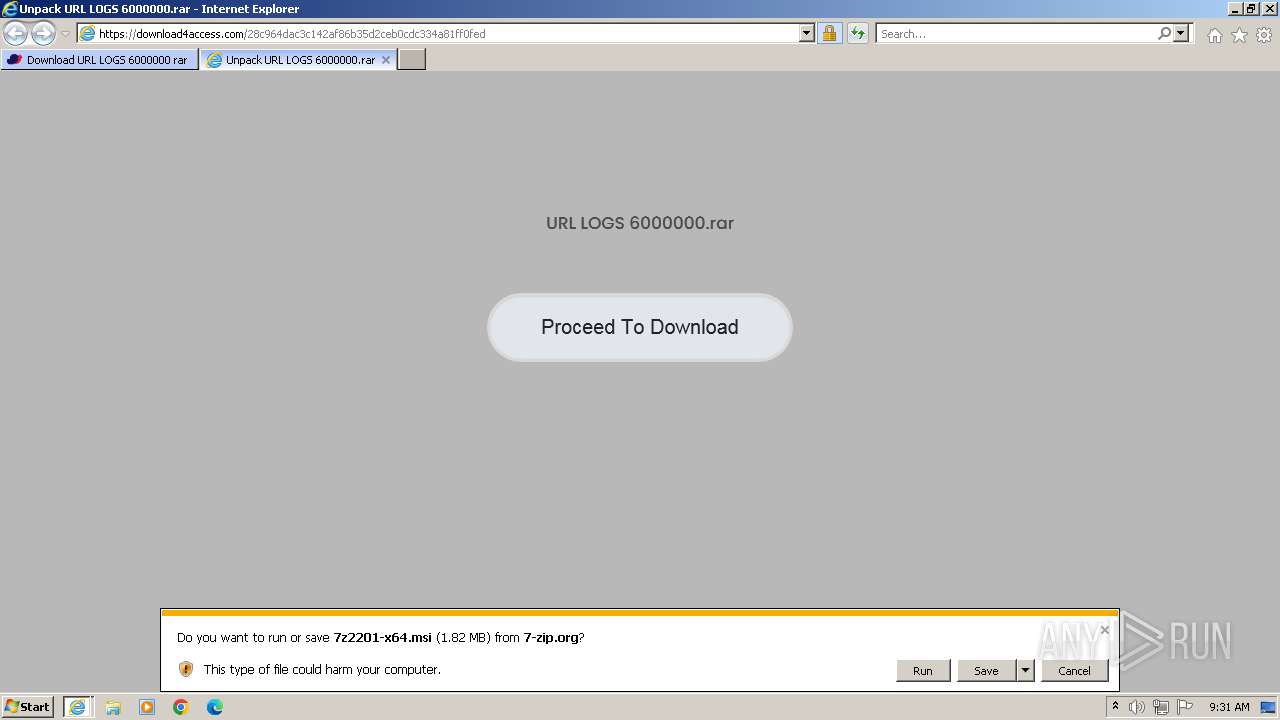This screenshot has height=720, width=1280.
Task: Launch Windows Media Player from taskbar
Action: [147, 707]
